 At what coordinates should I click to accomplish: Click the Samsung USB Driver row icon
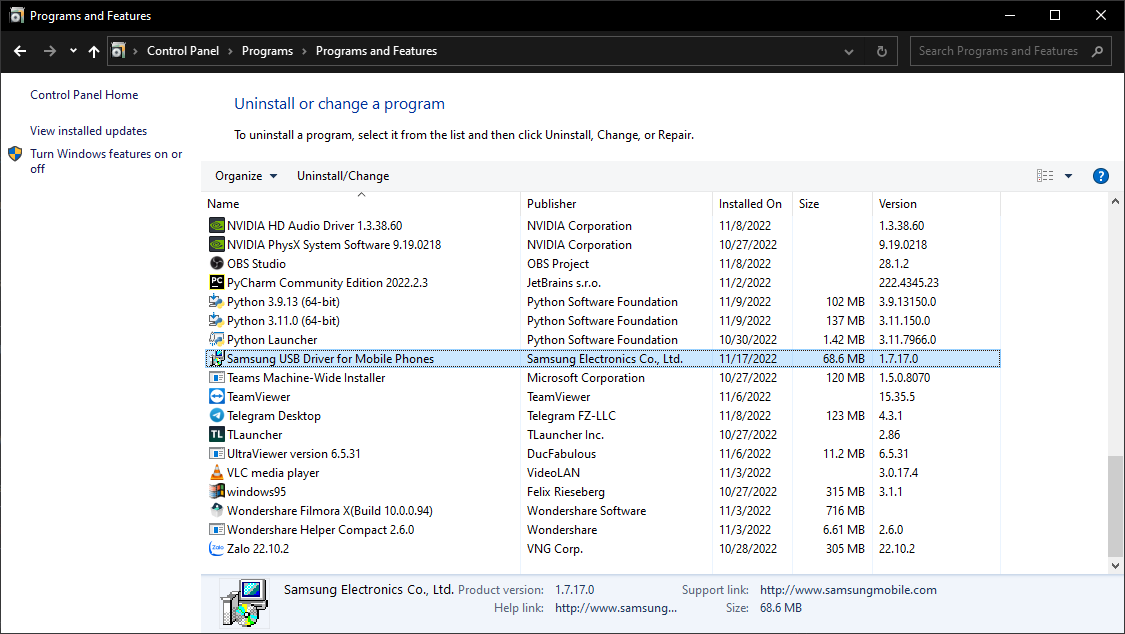(x=217, y=359)
